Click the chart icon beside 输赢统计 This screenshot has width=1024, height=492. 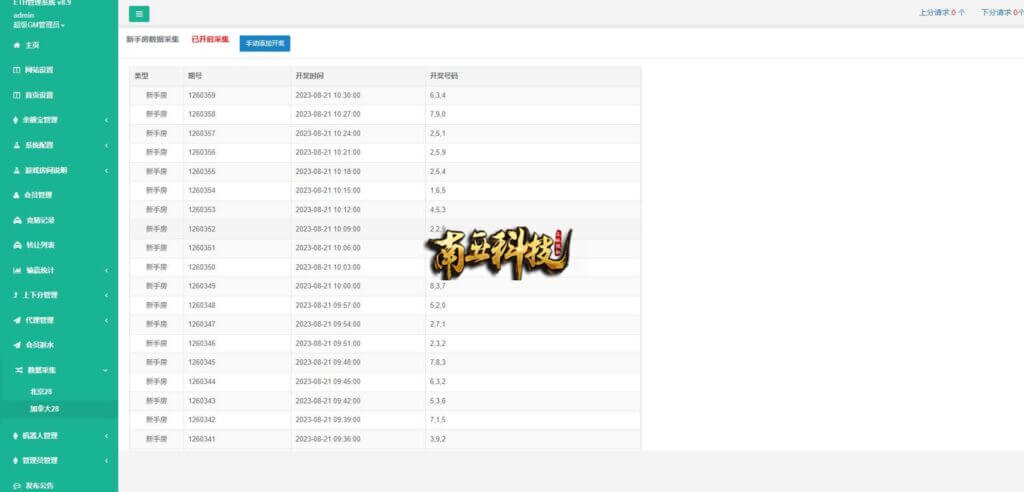click(x=18, y=271)
